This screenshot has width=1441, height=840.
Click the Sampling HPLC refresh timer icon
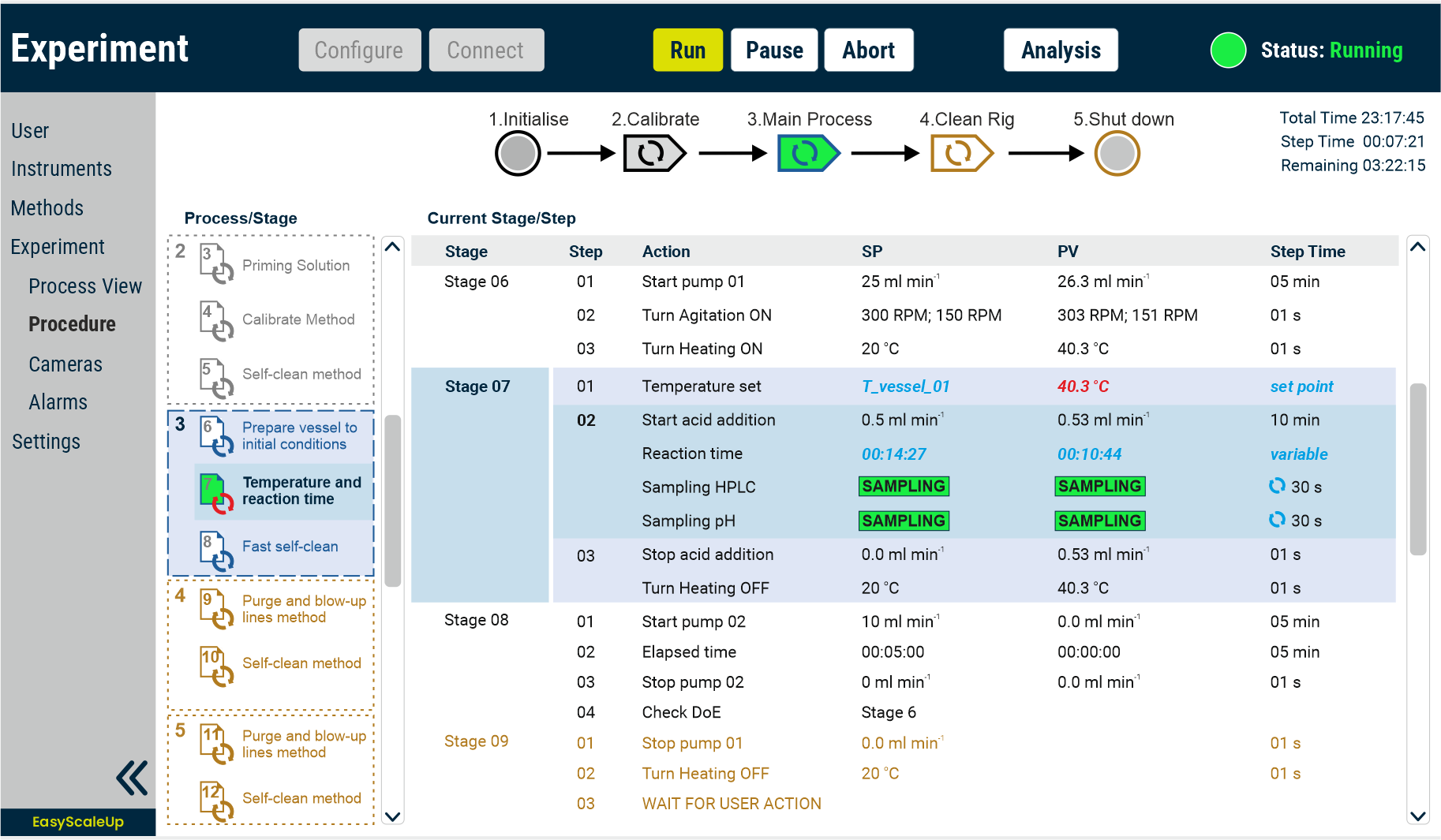coord(1277,486)
